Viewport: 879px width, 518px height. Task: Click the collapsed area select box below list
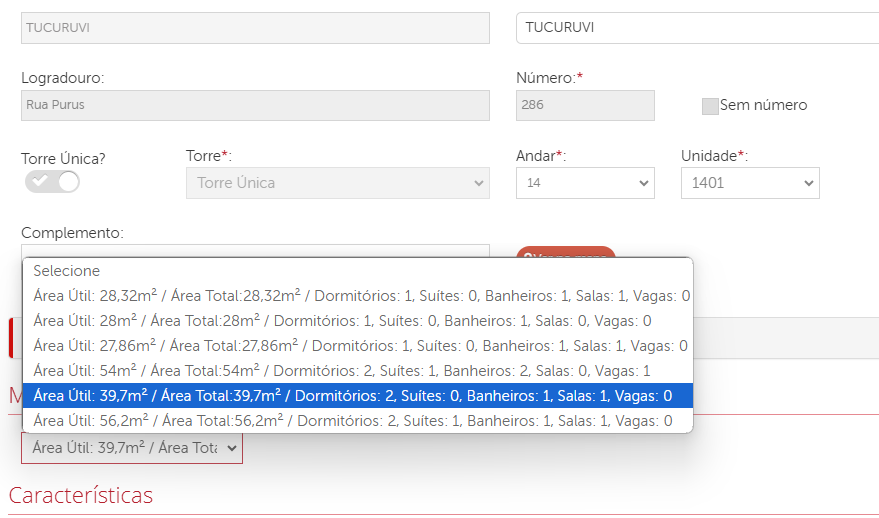click(131, 448)
